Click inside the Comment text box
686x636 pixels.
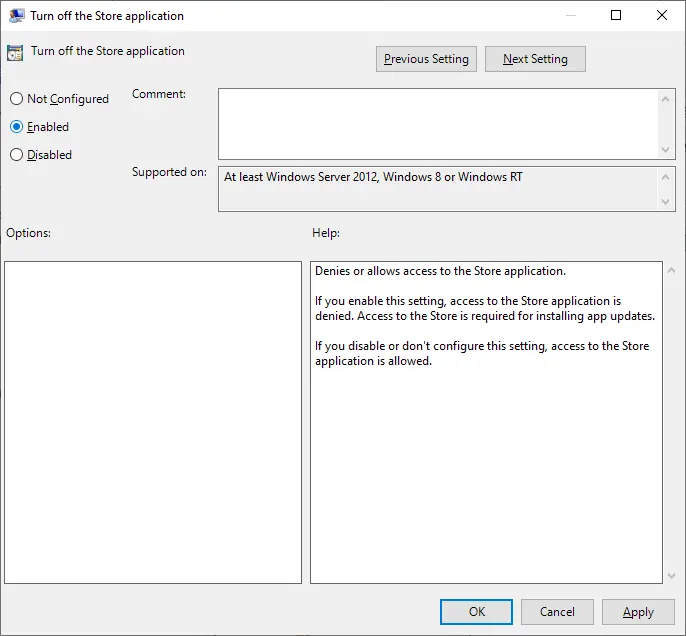(438, 123)
